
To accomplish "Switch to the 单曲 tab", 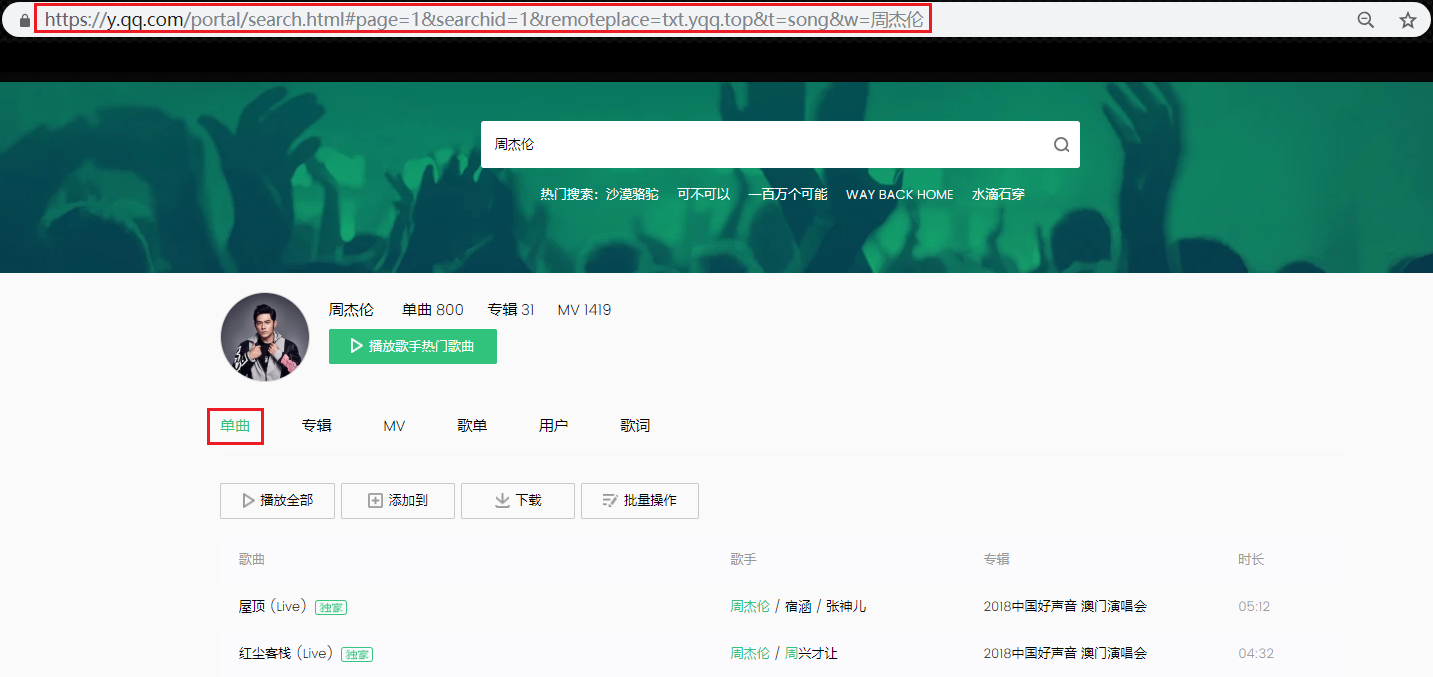I will [236, 426].
